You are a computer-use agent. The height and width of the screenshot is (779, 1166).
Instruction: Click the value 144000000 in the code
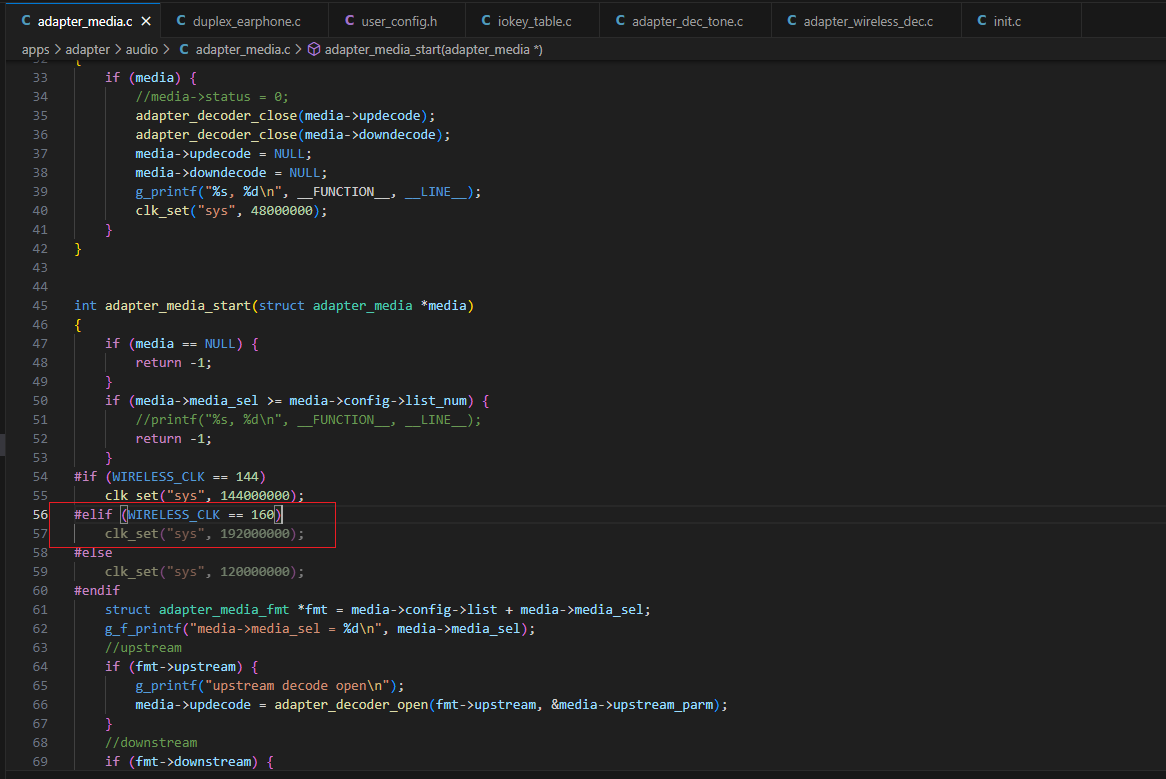coord(255,496)
